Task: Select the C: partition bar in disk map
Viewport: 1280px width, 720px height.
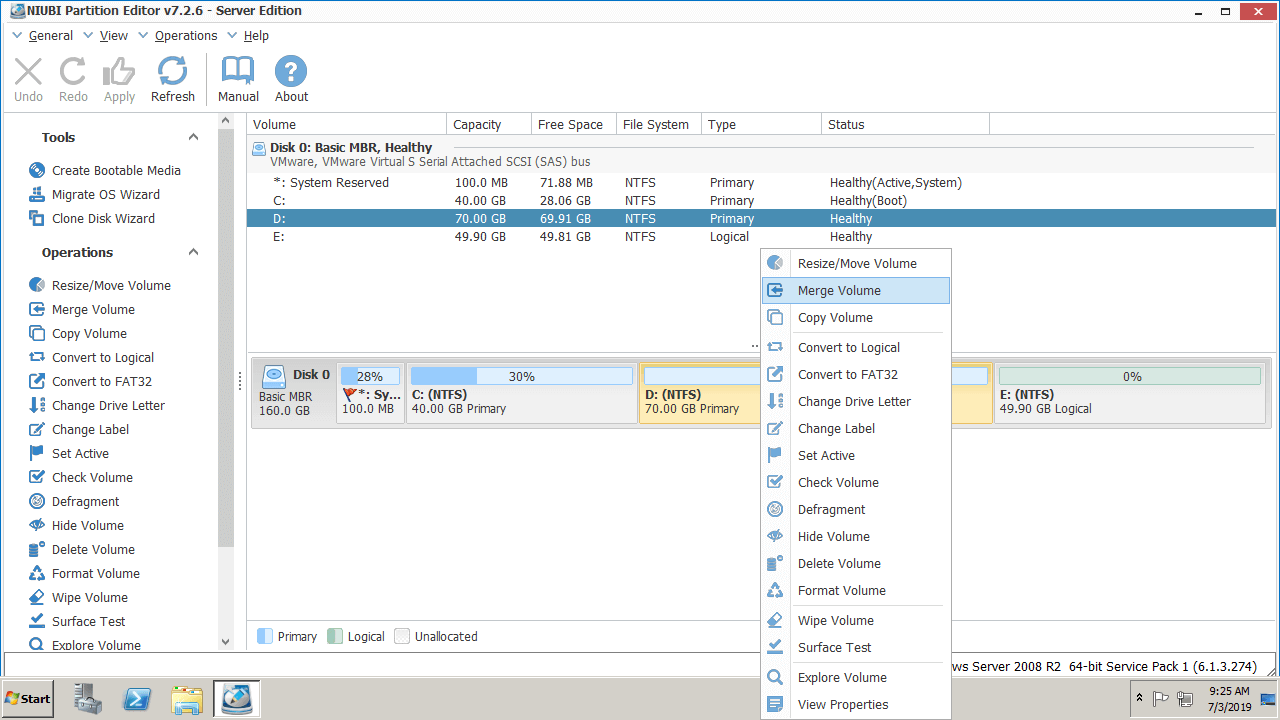Action: [521, 393]
